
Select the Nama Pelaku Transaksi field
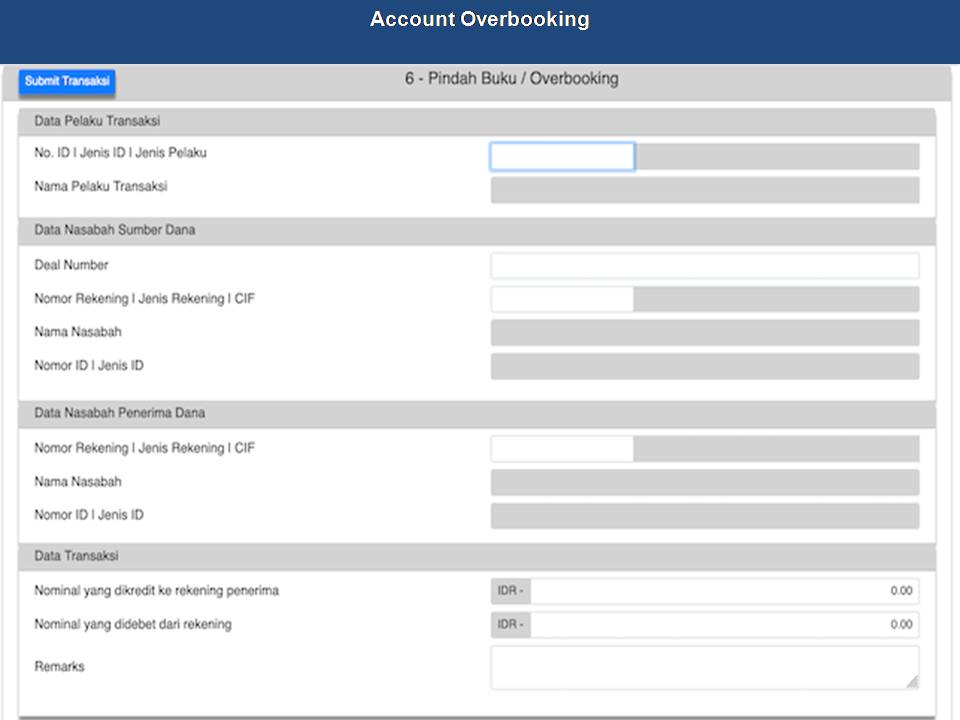pos(704,190)
